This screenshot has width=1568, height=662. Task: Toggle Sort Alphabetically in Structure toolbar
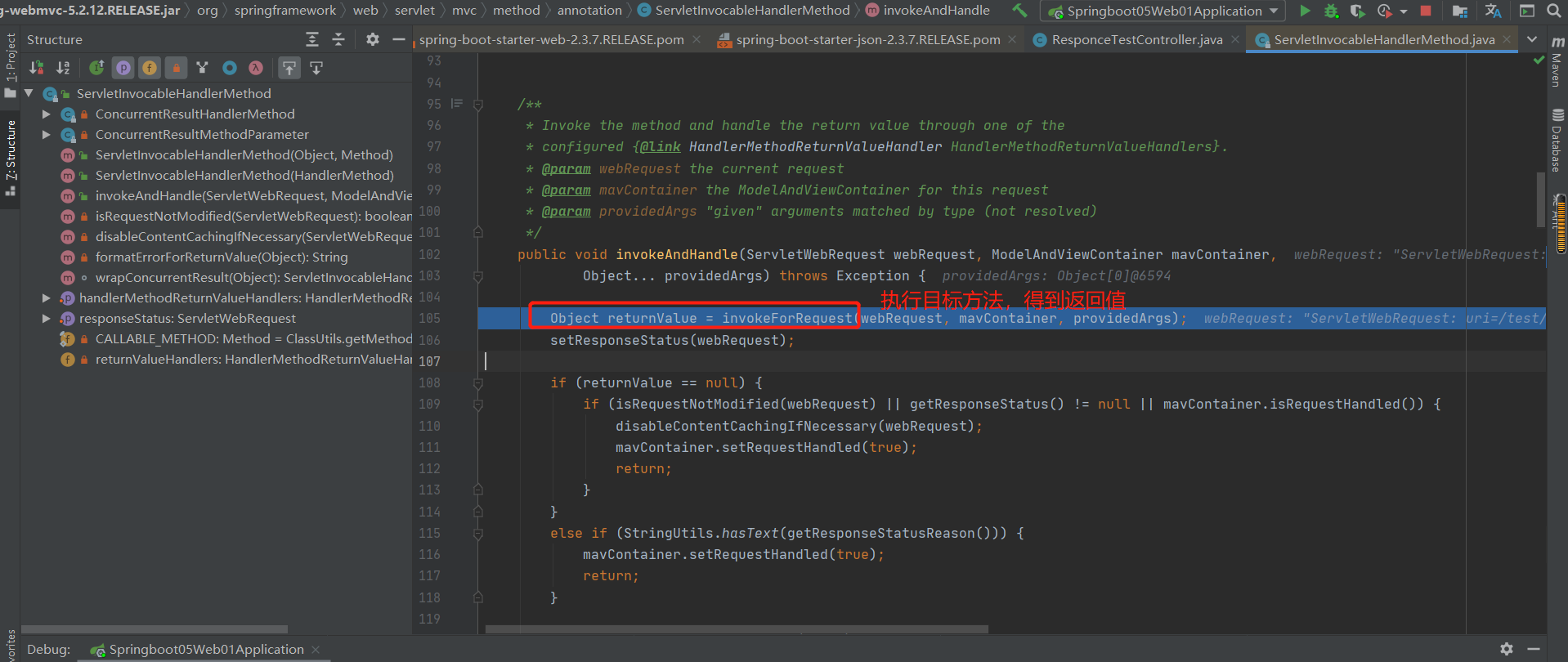coord(63,68)
